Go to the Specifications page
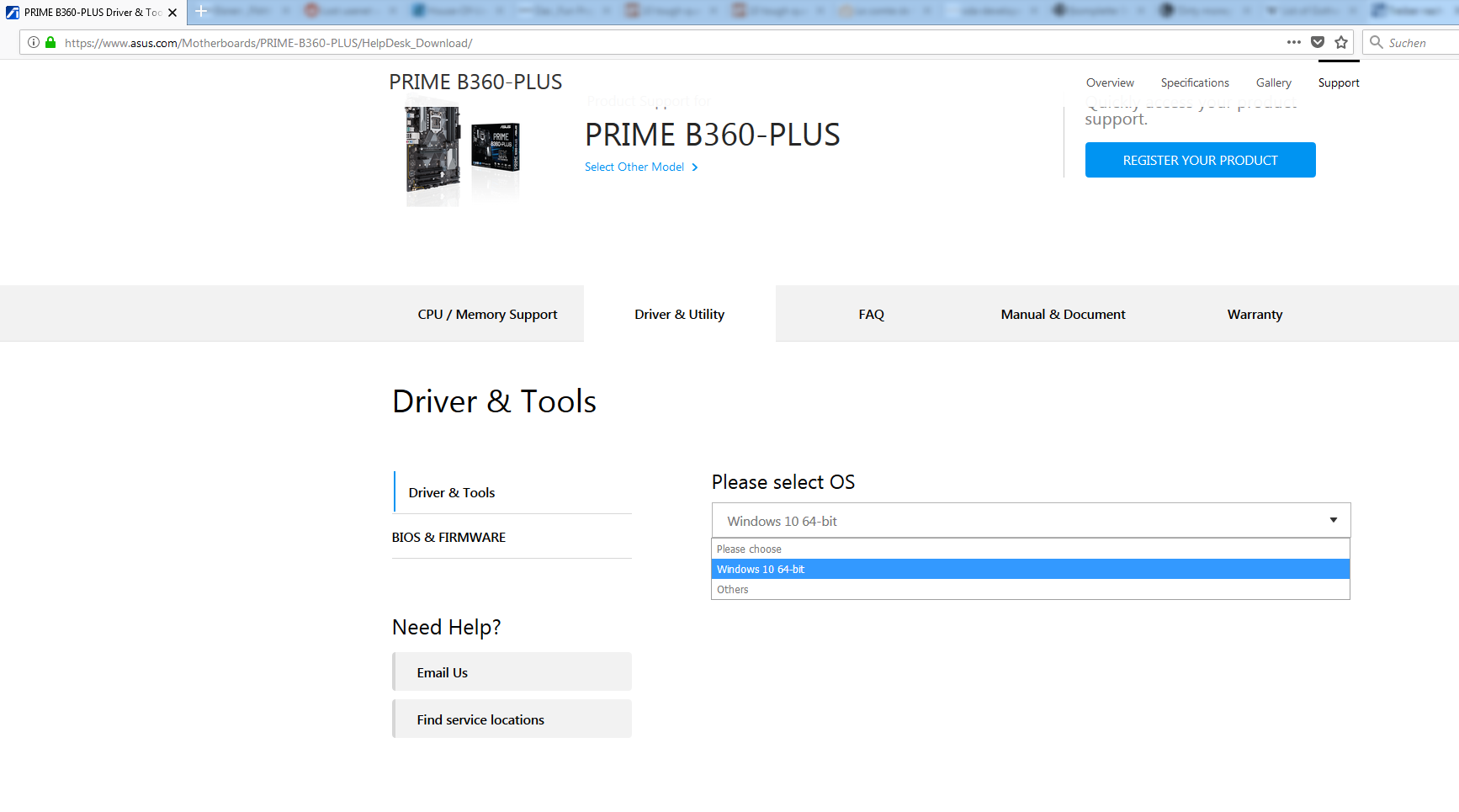This screenshot has height=812, width=1459. (x=1195, y=82)
